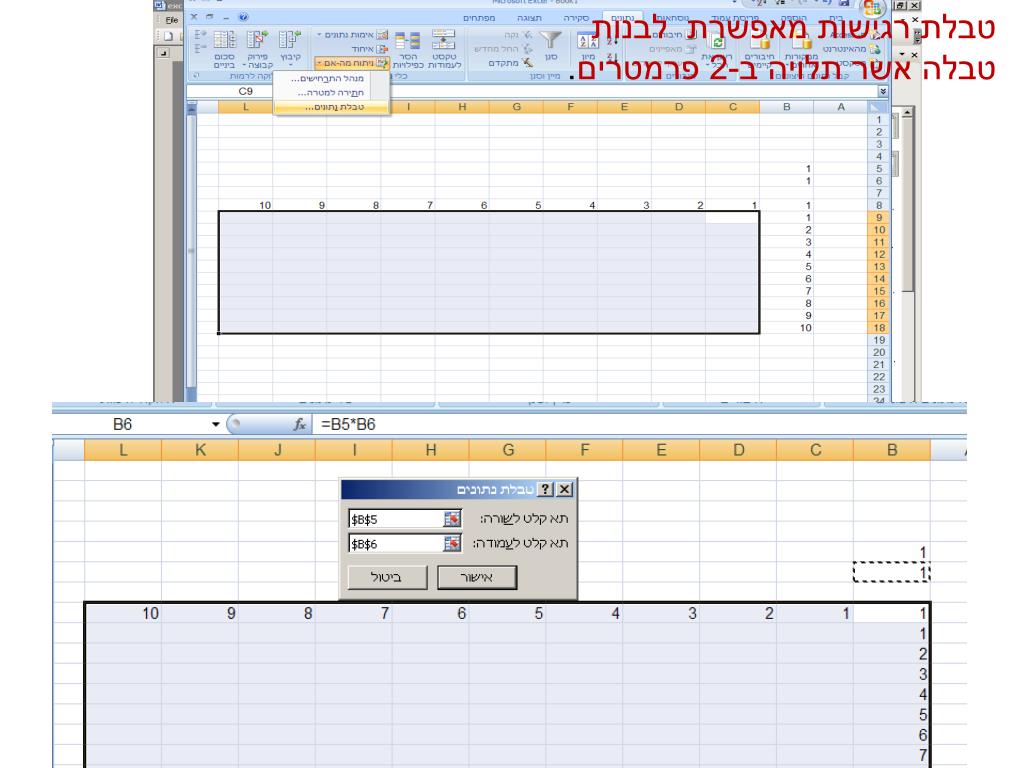Click the Refresh All green arrows icon
The width and height of the screenshot is (1024, 768).
point(718,42)
